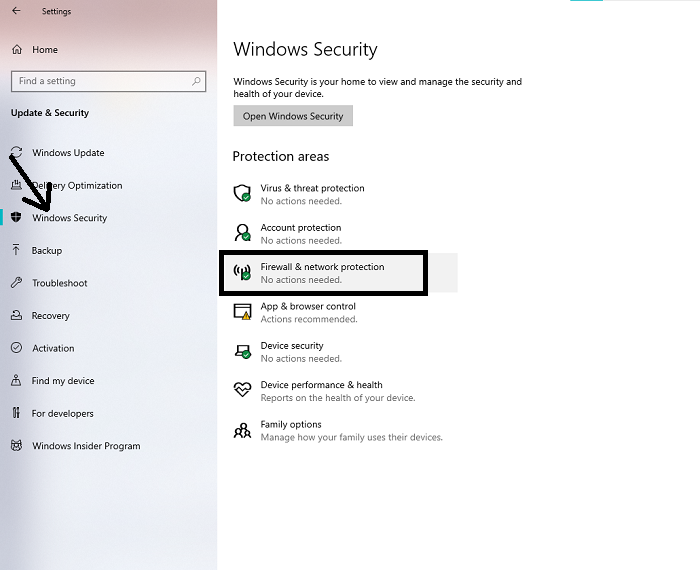700x570 pixels.
Task: Open Virus & threat protection
Action: (312, 188)
